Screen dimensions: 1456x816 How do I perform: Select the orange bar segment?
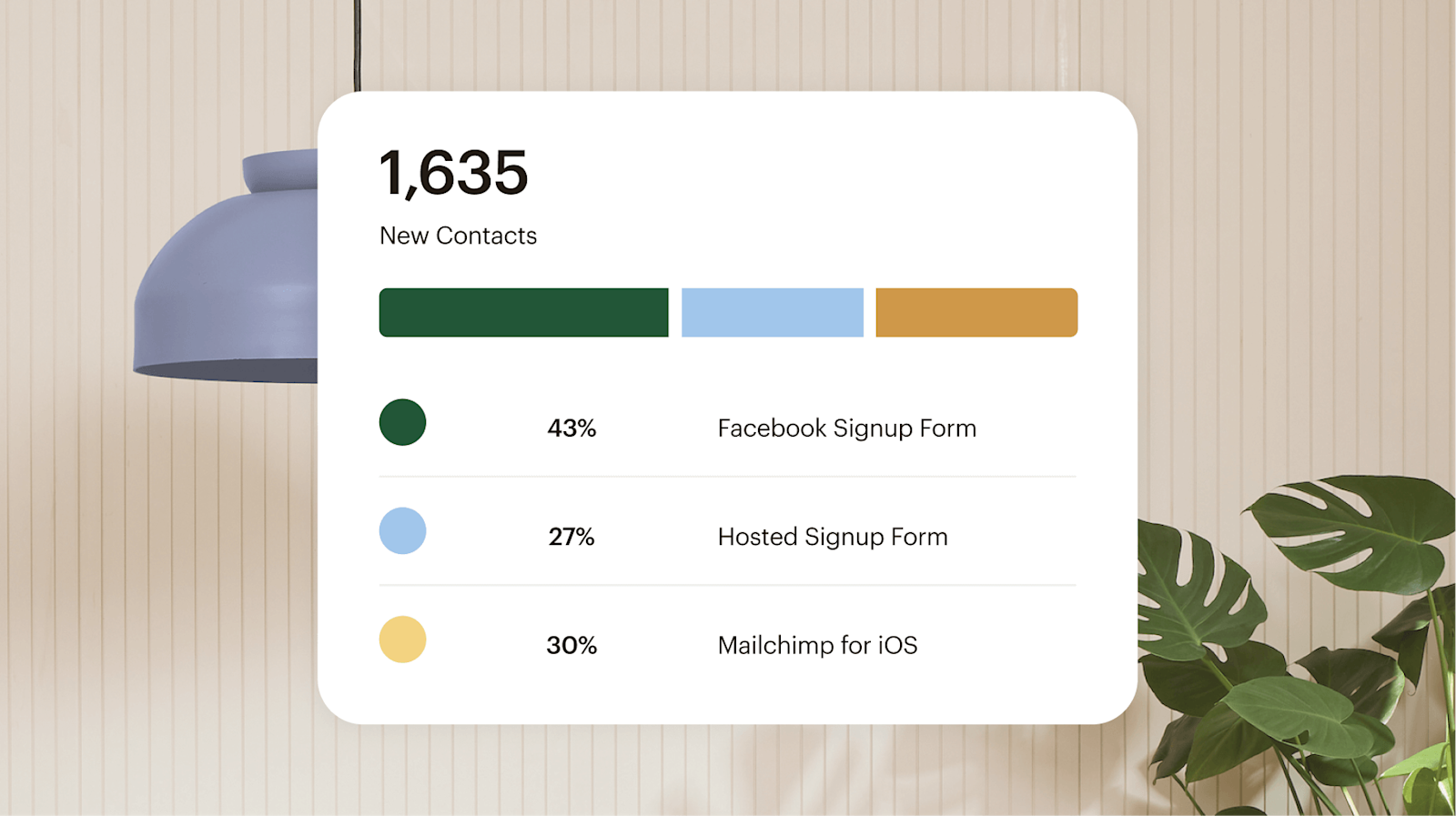coord(976,312)
